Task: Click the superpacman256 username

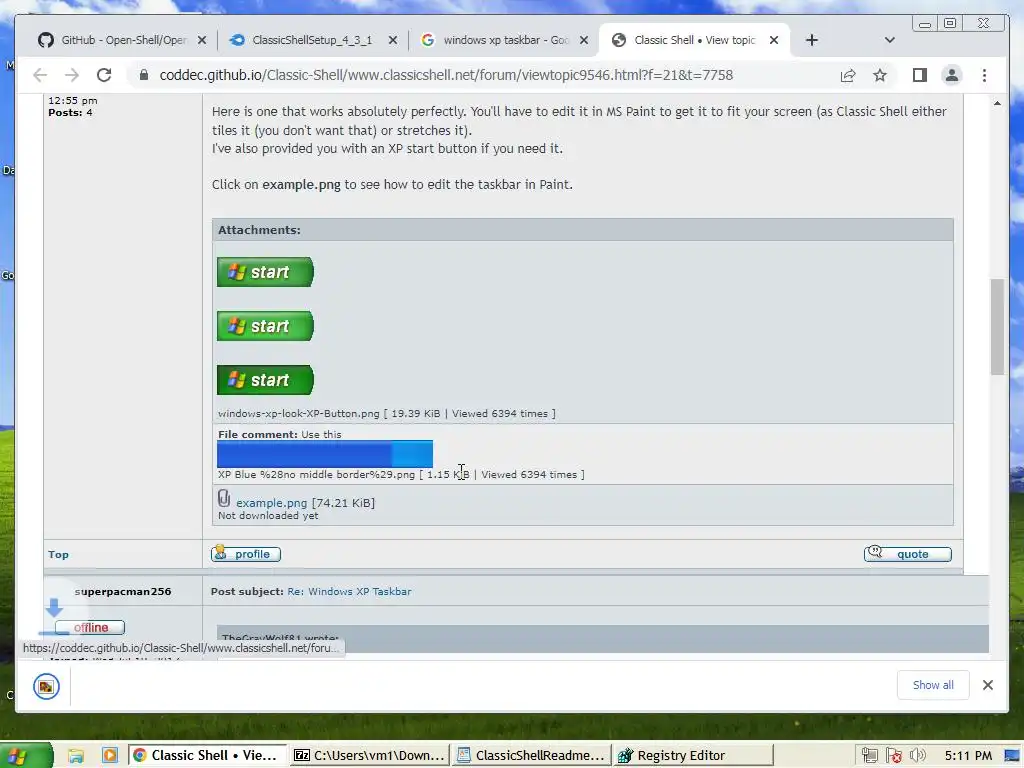Action: point(123,592)
